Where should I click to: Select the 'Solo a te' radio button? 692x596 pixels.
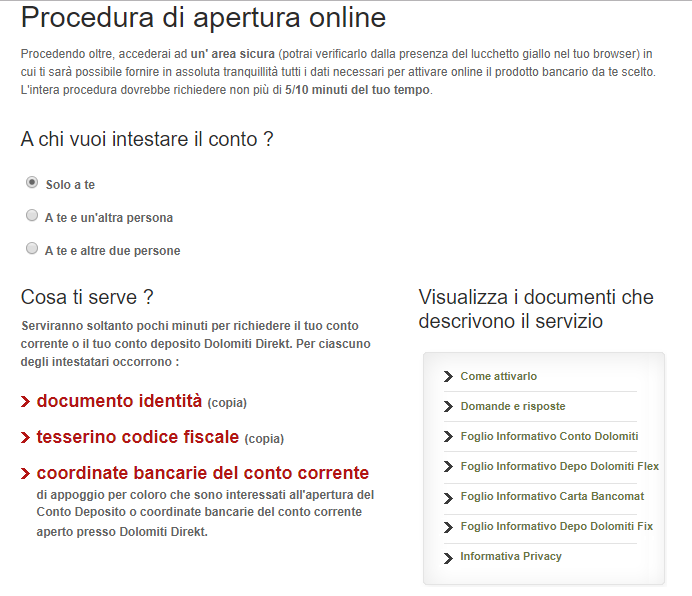tap(32, 183)
